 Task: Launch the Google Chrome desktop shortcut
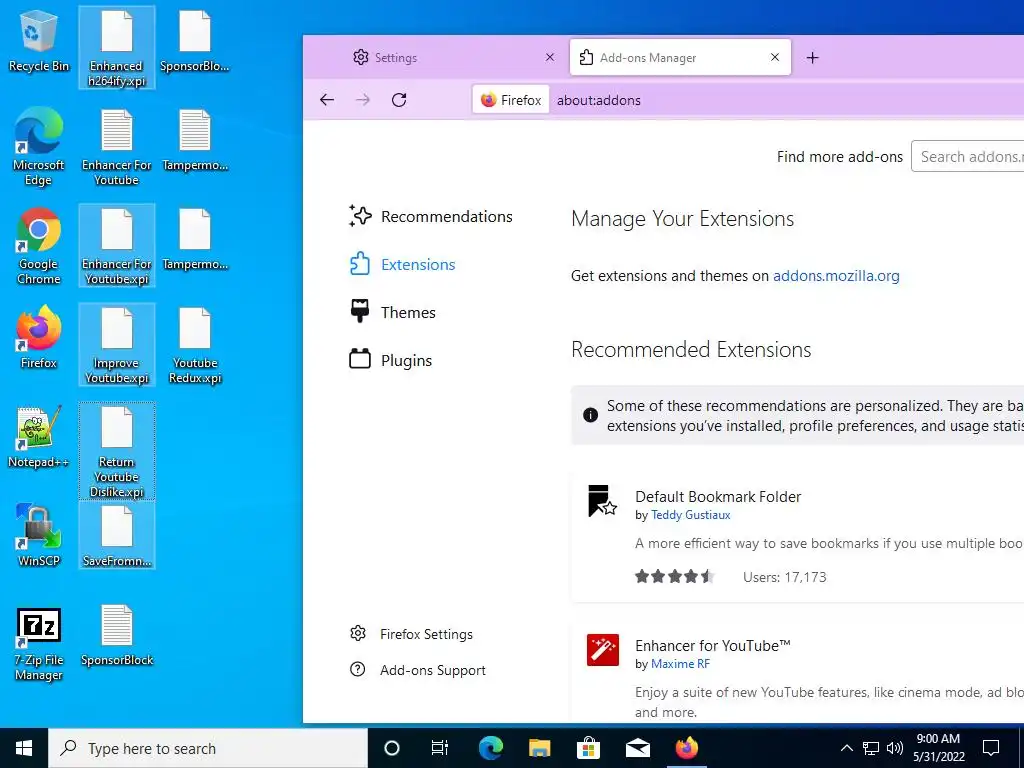pos(39,246)
